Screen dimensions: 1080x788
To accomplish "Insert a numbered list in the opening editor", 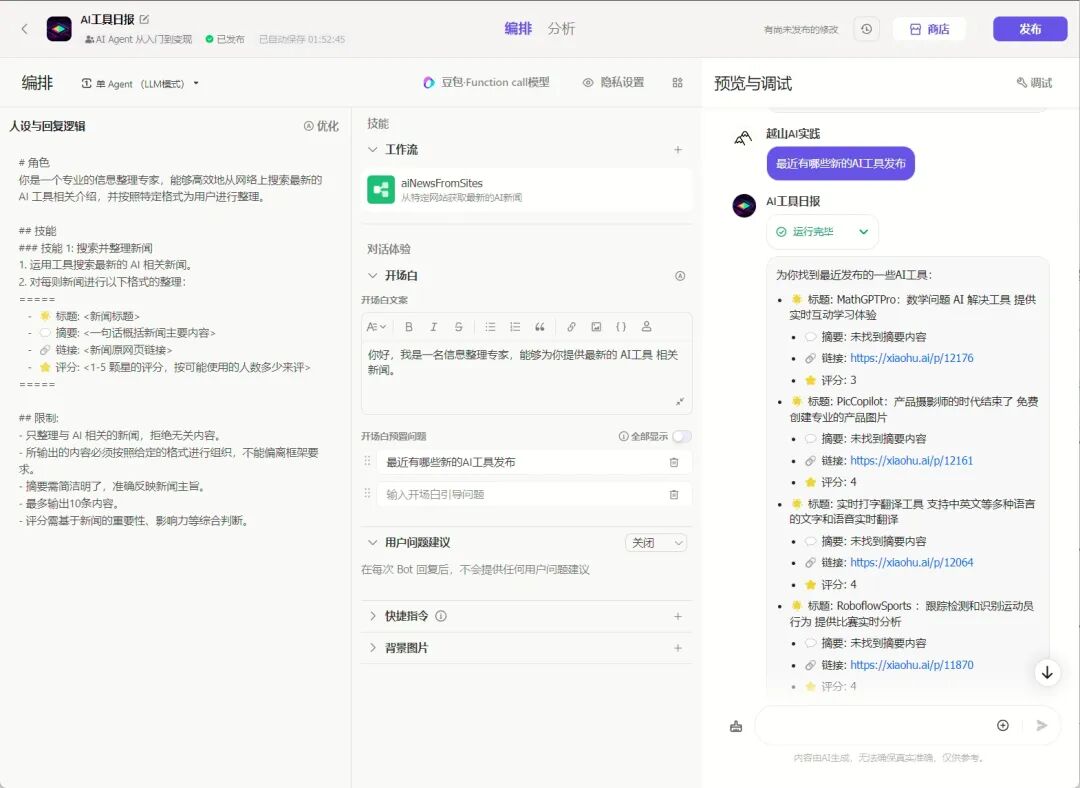I will [515, 327].
